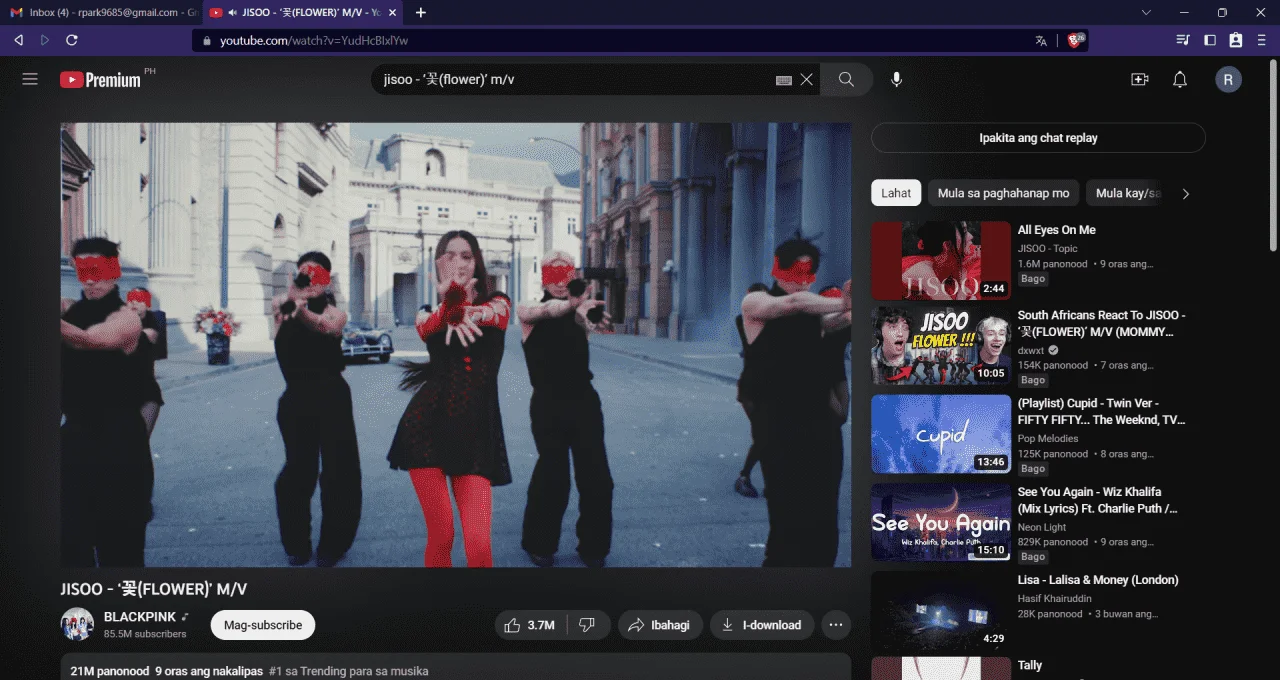Expand more actions three-dot menu
The image size is (1280, 680).
836,625
